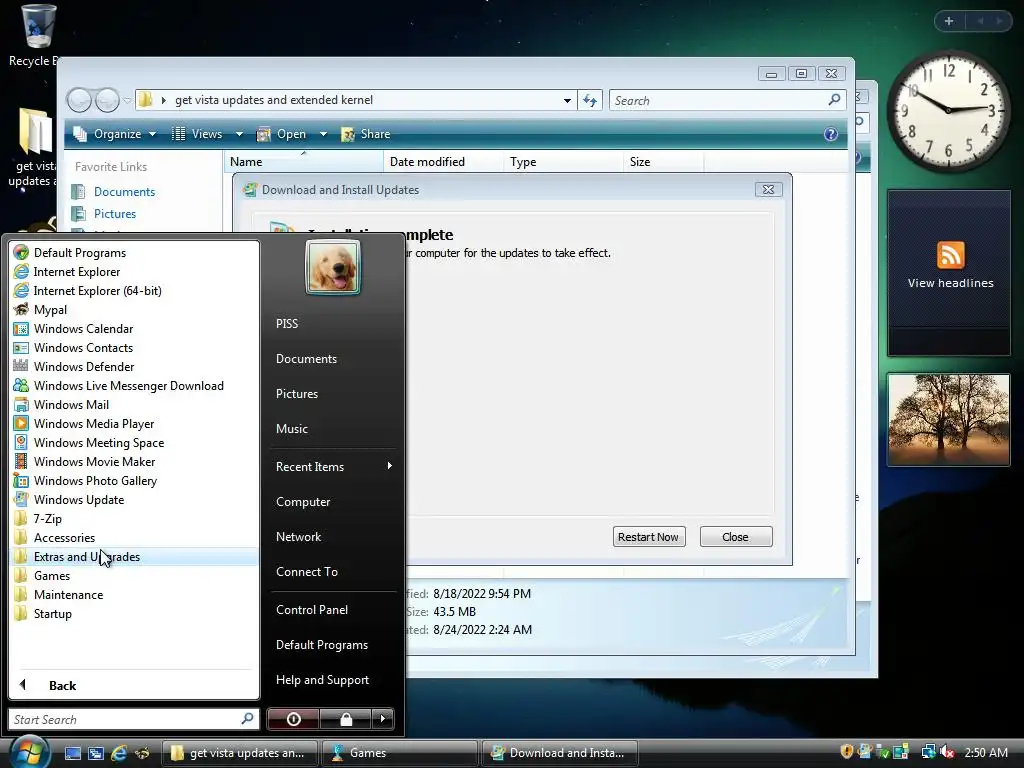Sort by the Type column header
This screenshot has width=1024, height=768.
[564, 161]
